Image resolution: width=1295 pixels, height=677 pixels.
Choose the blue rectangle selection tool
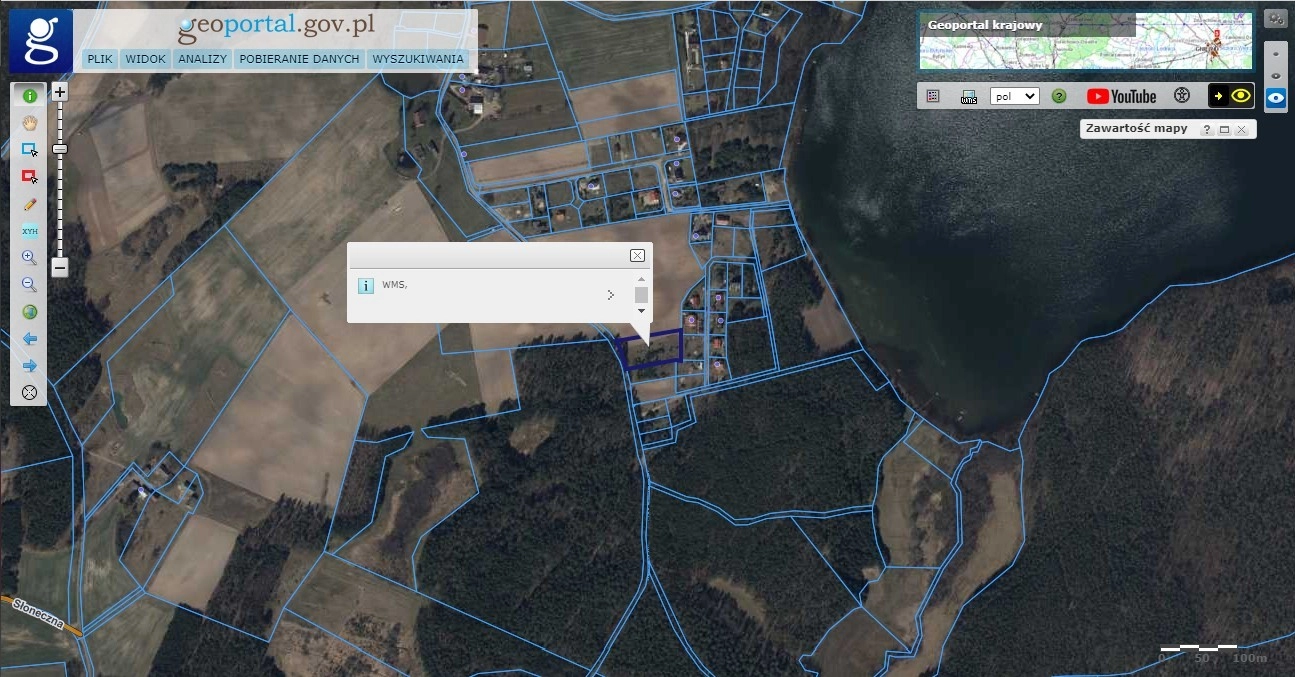tap(30, 150)
